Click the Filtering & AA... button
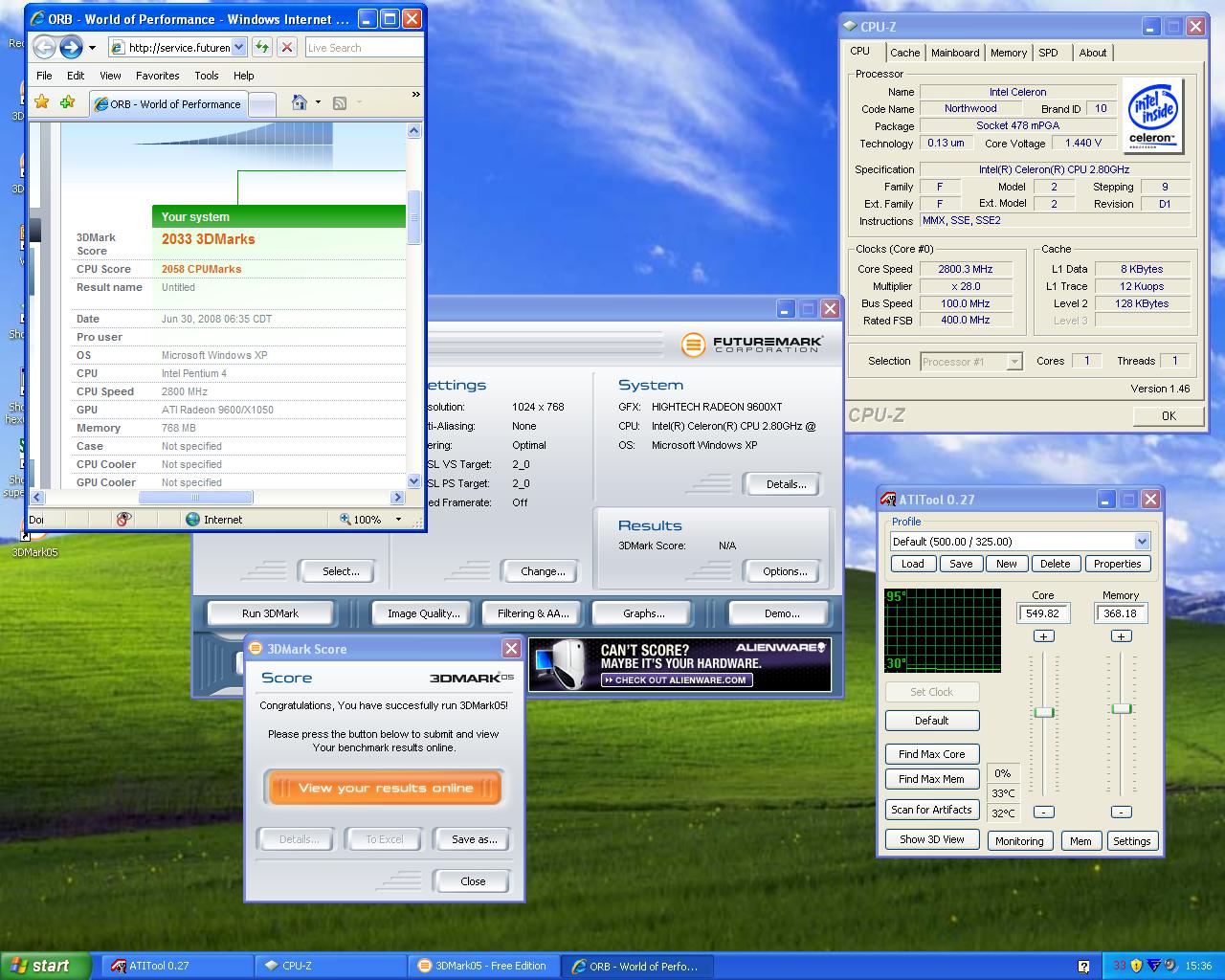 tap(533, 613)
